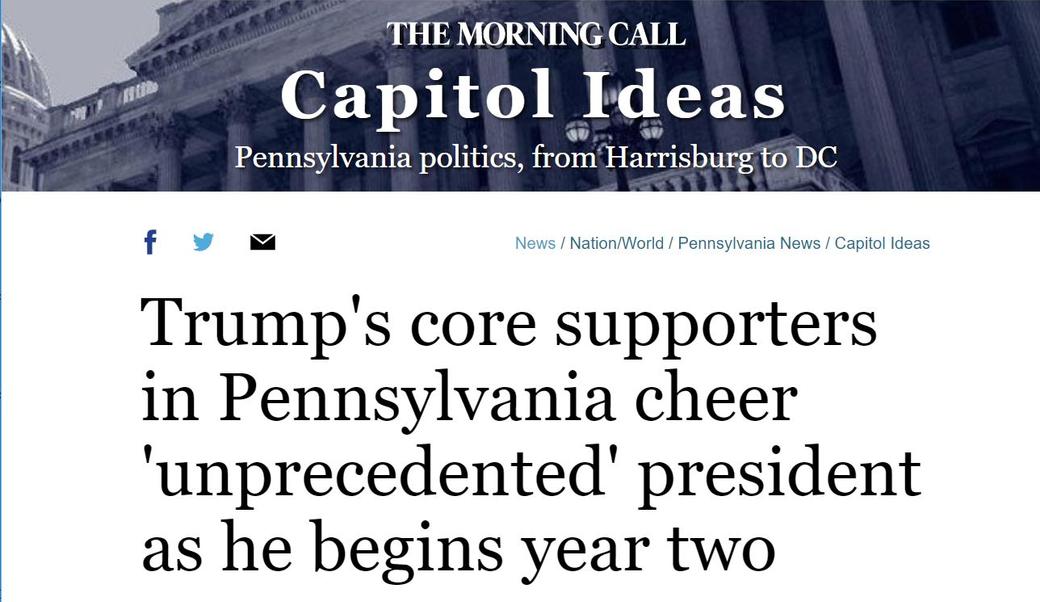Viewport: 1040px width, 602px height.
Task: Click The Morning Call logo text
Action: pos(536,35)
